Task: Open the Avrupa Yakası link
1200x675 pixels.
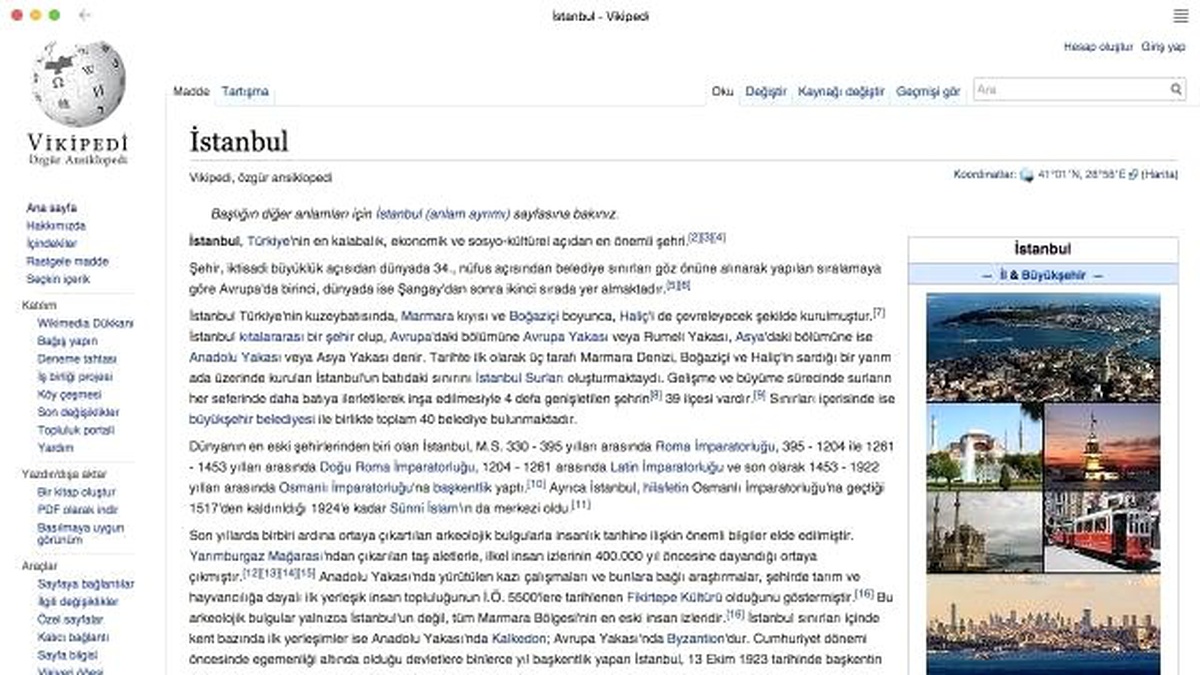Action: tap(566, 337)
